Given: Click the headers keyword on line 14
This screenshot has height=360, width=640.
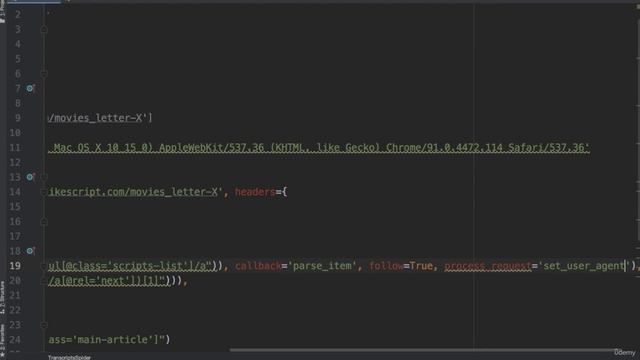Looking at the screenshot, I should 255,192.
